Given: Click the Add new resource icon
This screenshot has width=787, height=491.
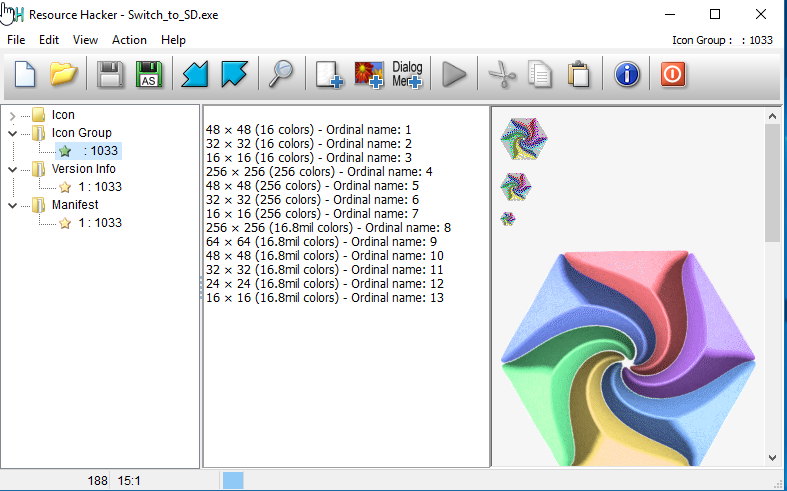Looking at the screenshot, I should click(x=329, y=74).
